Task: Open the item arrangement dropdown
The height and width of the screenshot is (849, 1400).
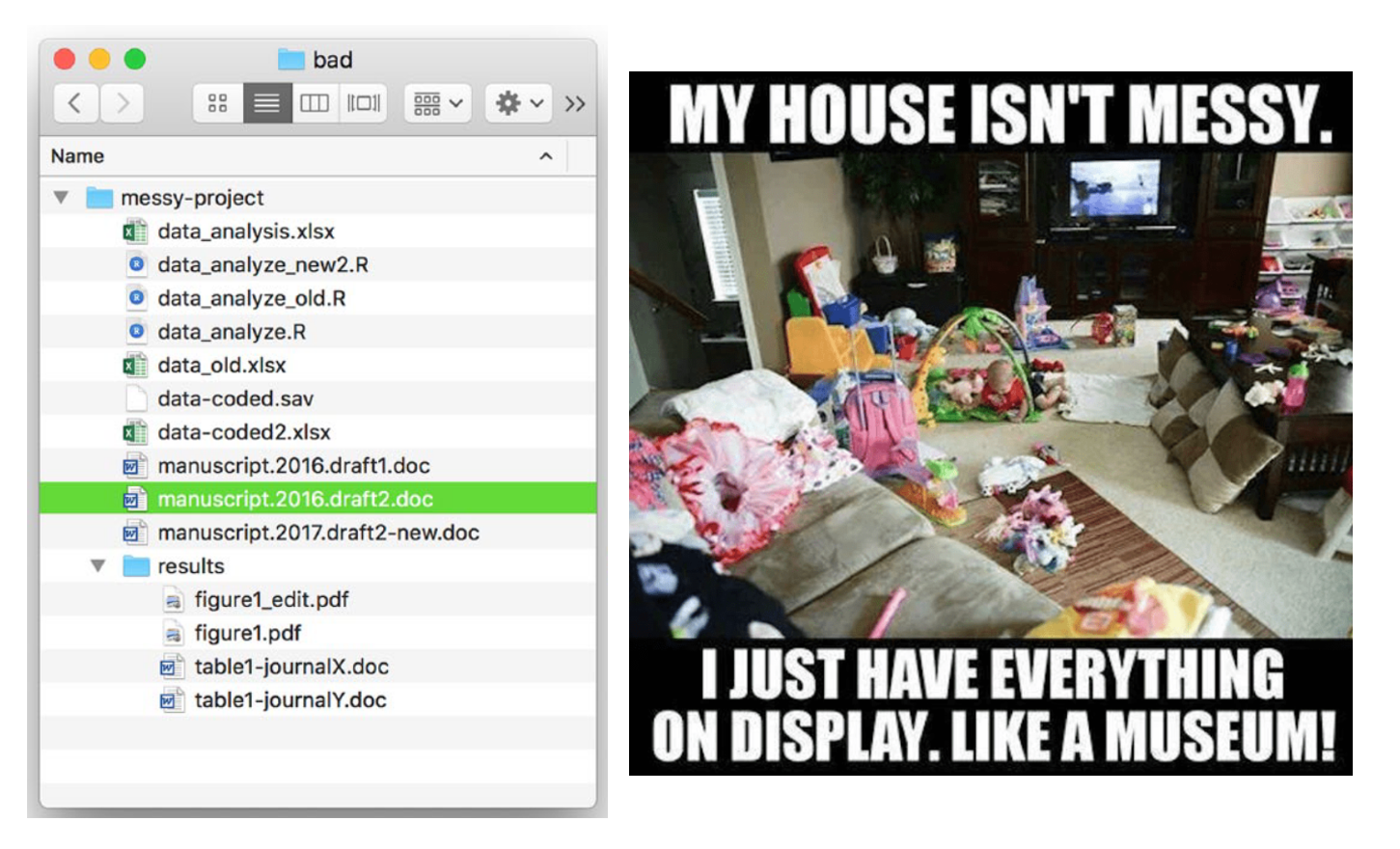Action: [438, 103]
